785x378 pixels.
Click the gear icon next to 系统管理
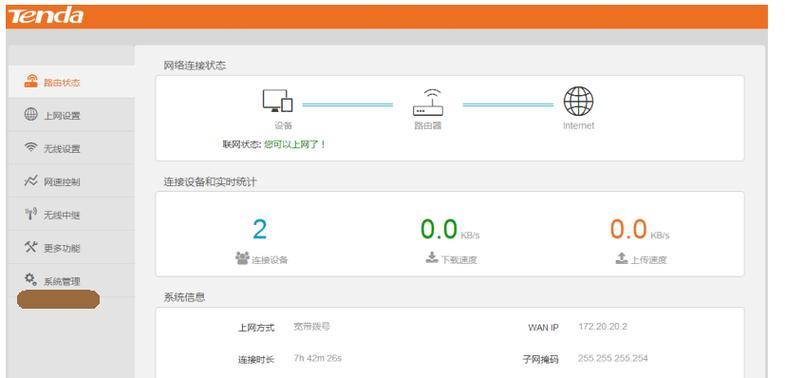coord(31,279)
